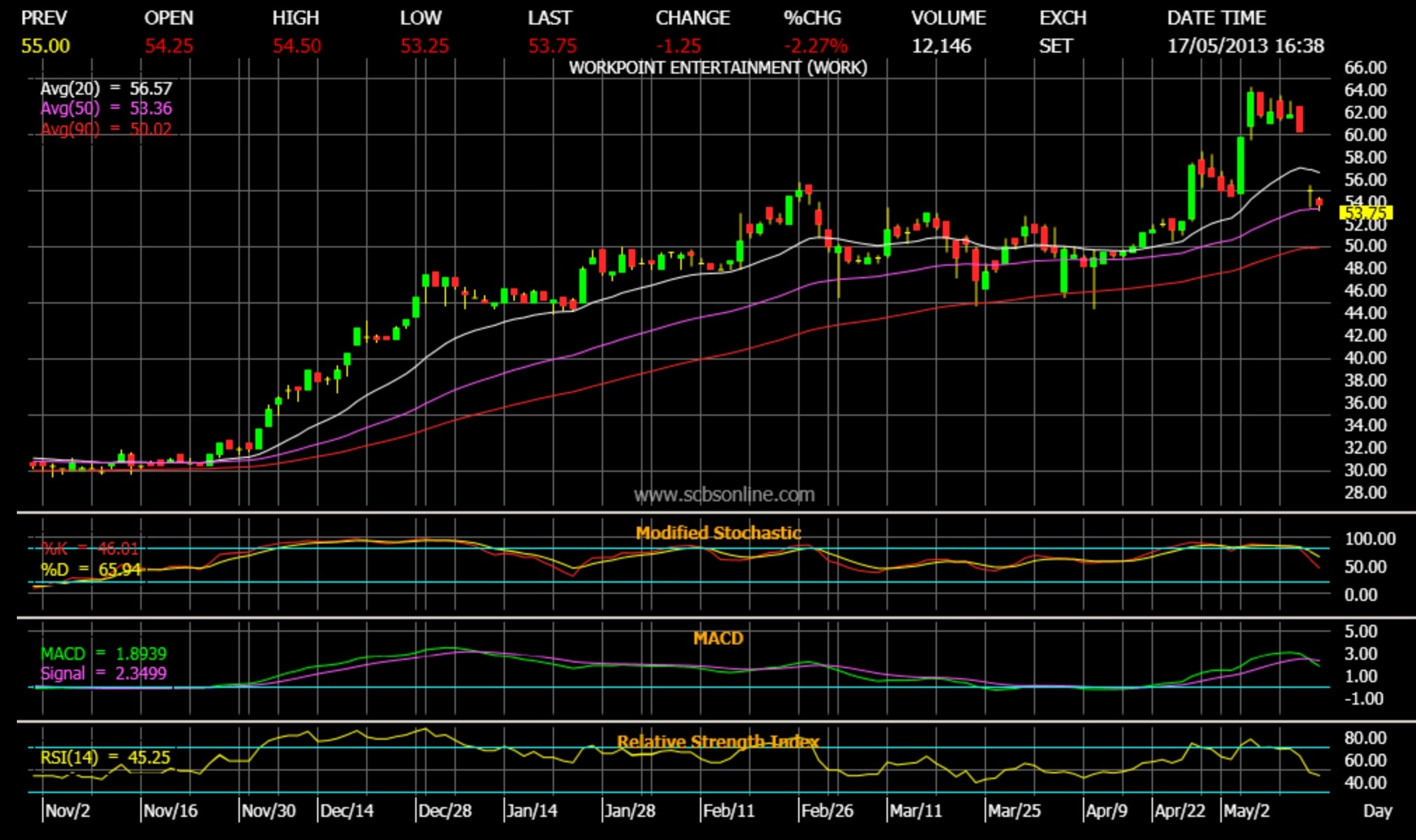Image resolution: width=1416 pixels, height=840 pixels.
Task: Click the Nov/16 date label
Action: (x=170, y=811)
